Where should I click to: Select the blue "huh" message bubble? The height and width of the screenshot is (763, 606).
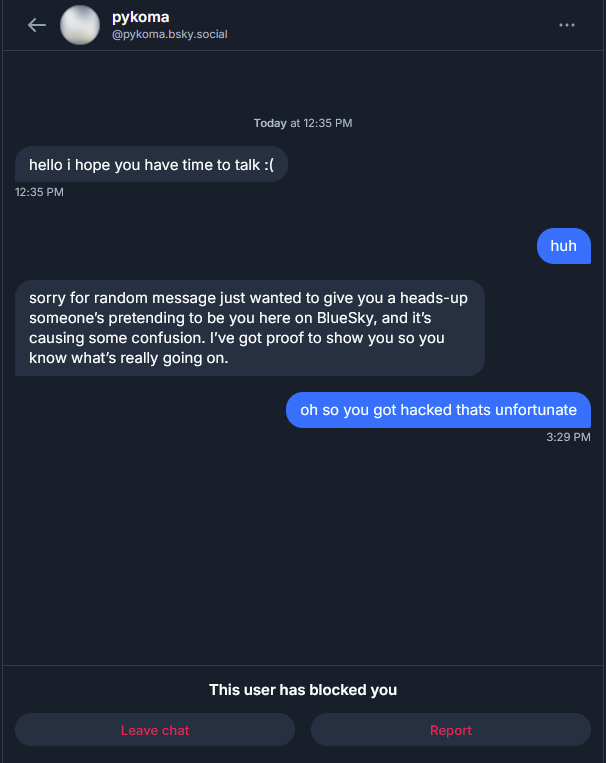(564, 246)
